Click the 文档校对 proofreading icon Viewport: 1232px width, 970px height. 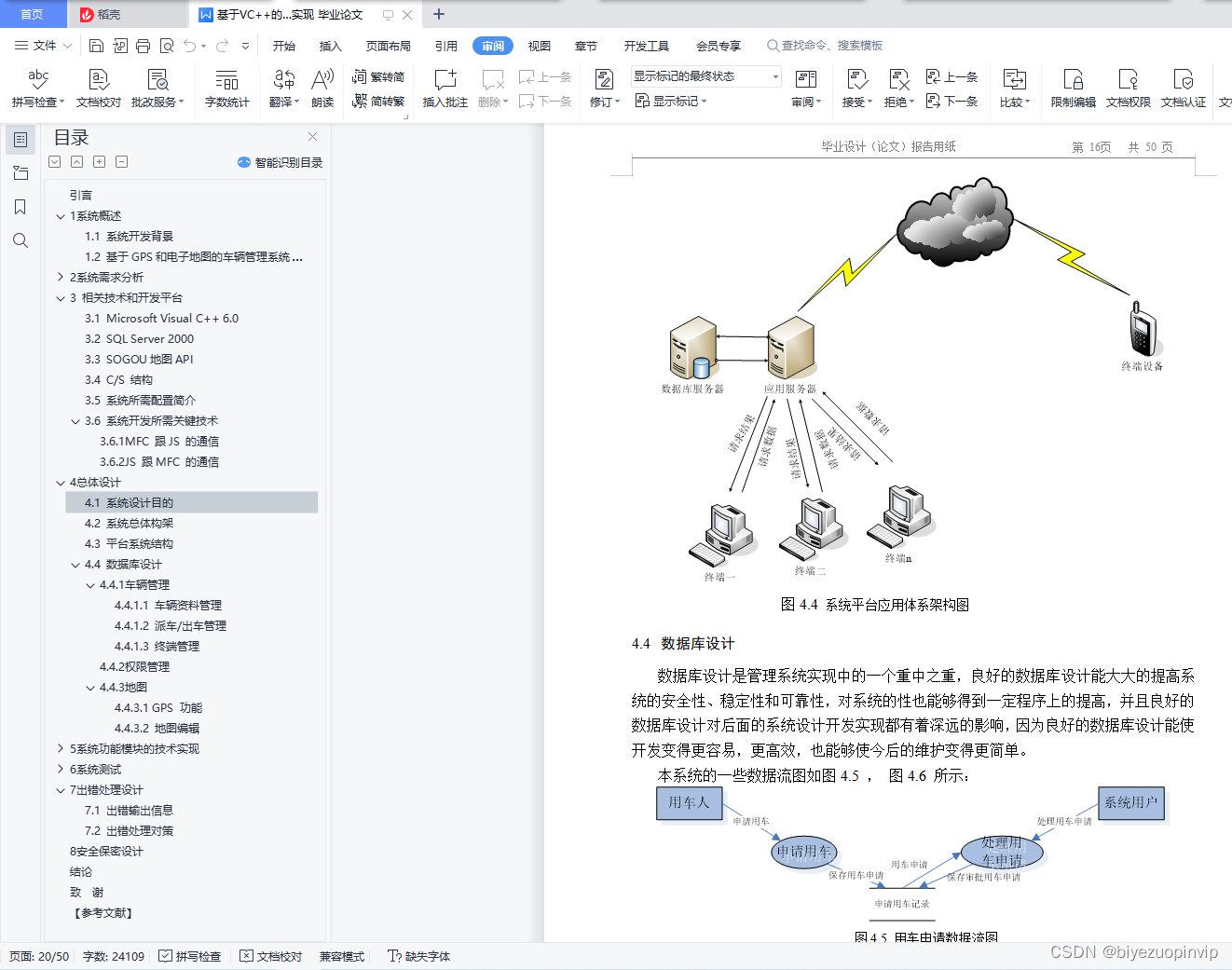[x=97, y=89]
